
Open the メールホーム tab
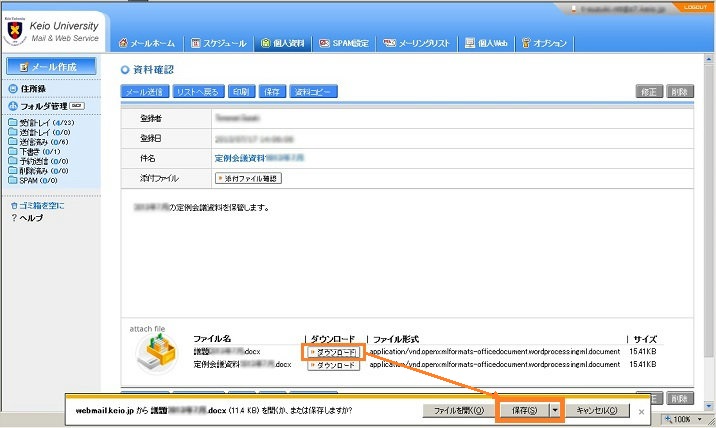[147, 43]
